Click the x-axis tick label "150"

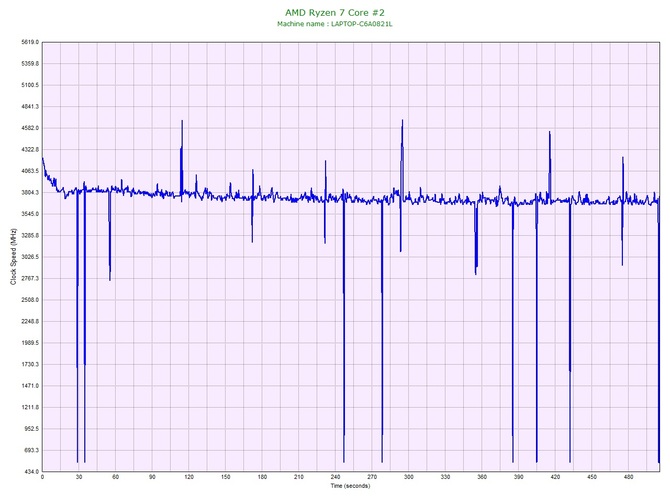226,477
